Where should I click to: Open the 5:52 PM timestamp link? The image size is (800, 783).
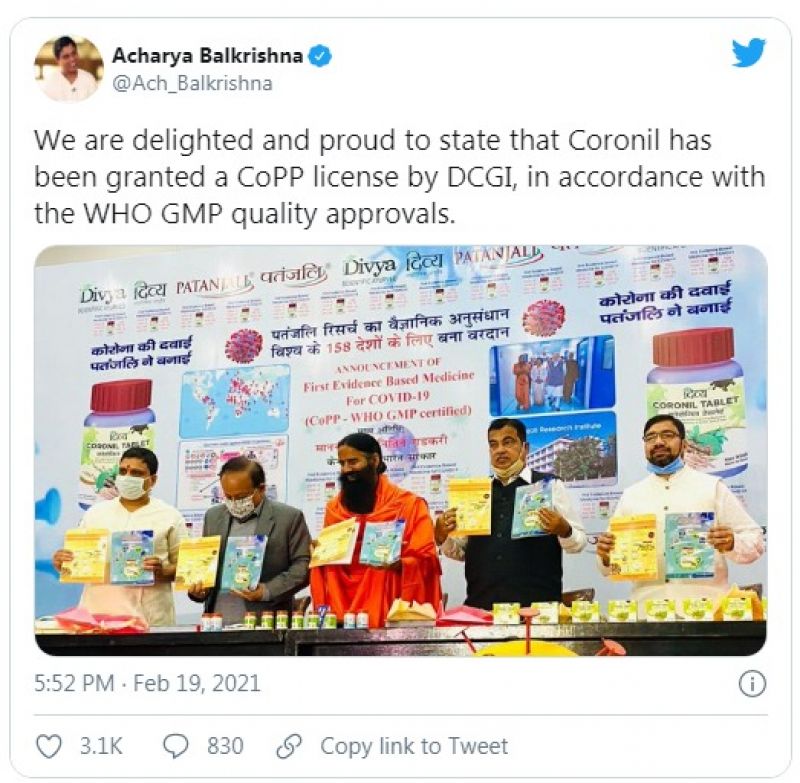click(74, 684)
